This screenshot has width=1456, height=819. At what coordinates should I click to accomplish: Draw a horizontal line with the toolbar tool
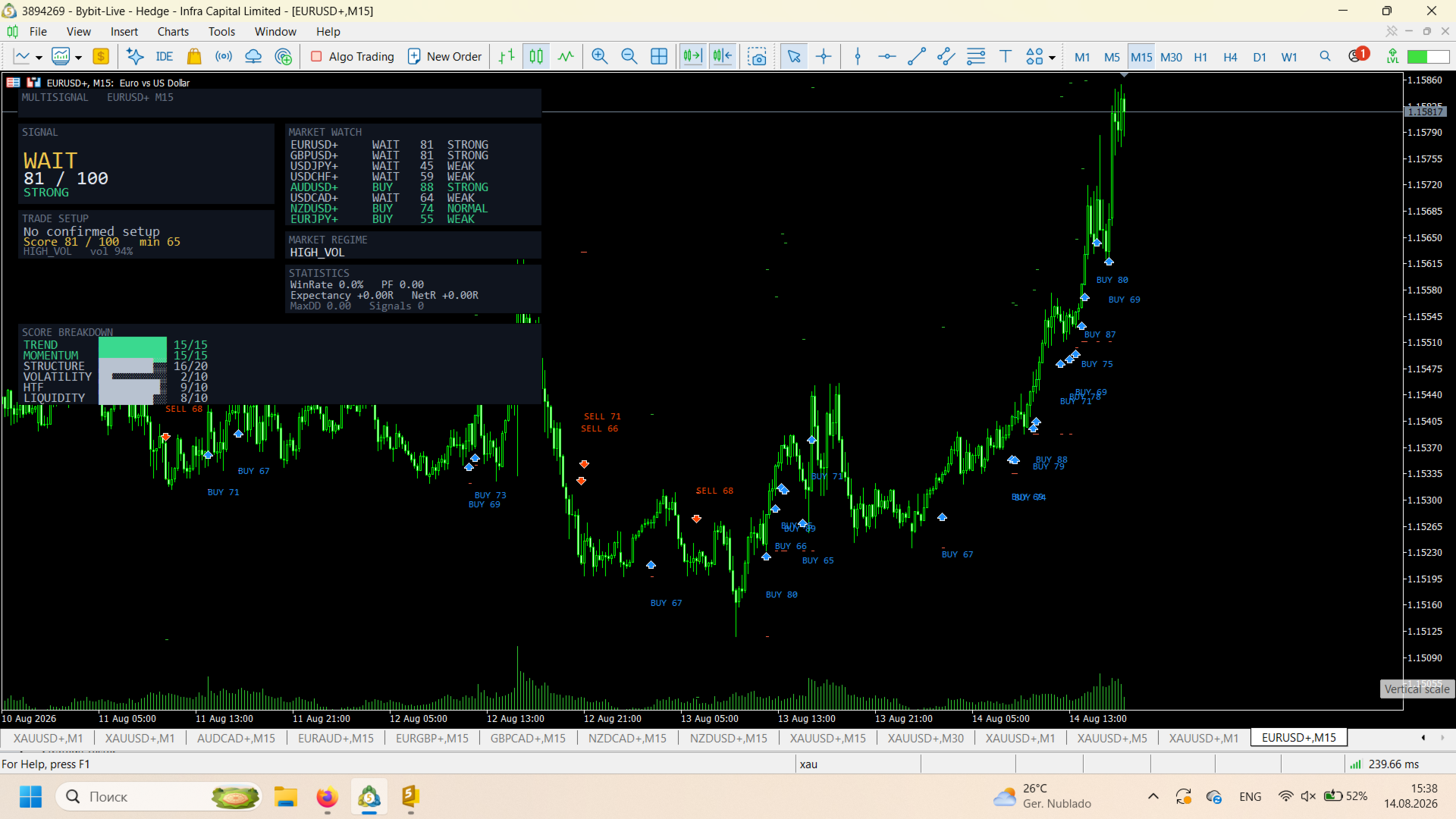pos(886,56)
